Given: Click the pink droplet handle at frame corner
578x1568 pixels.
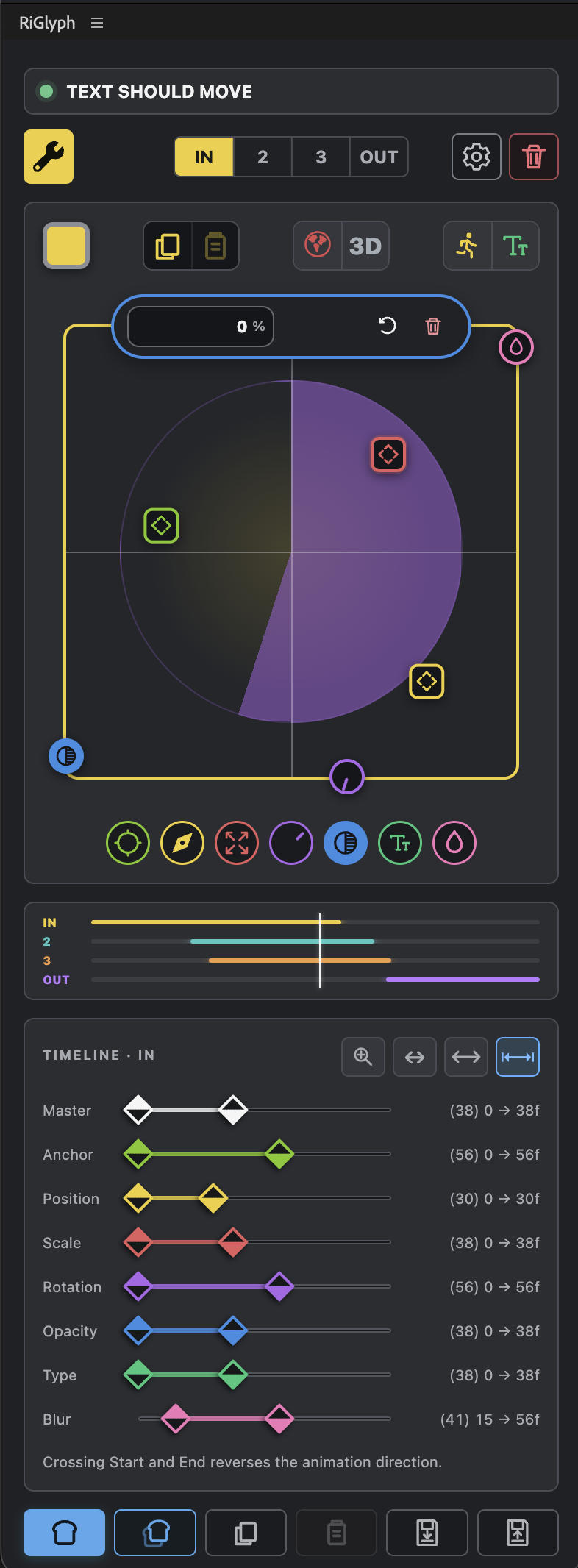Looking at the screenshot, I should click(x=516, y=346).
